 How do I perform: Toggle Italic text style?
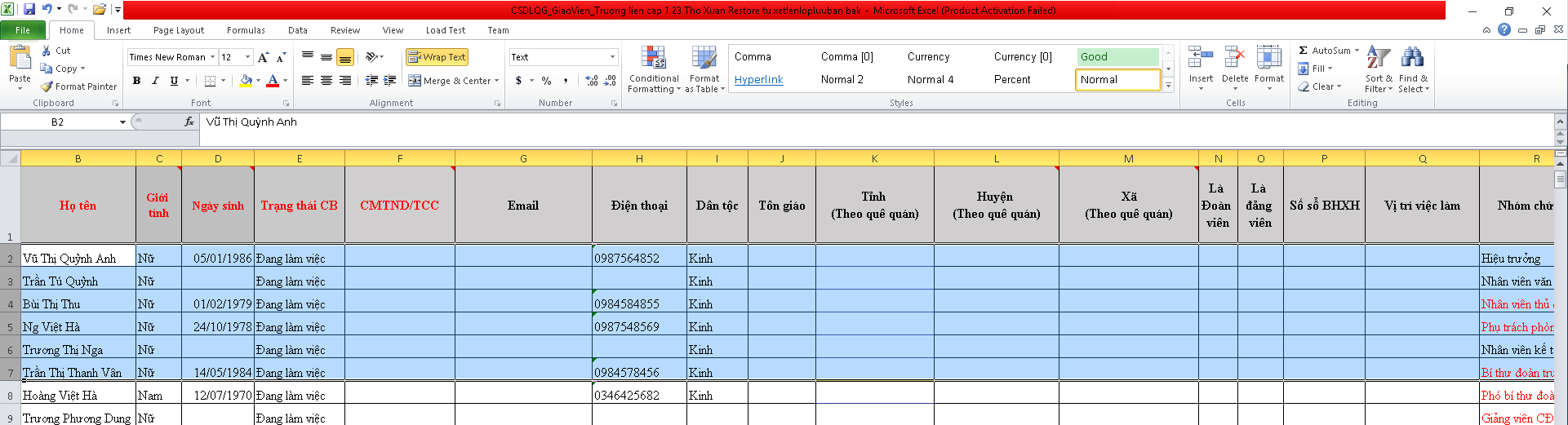(x=155, y=81)
